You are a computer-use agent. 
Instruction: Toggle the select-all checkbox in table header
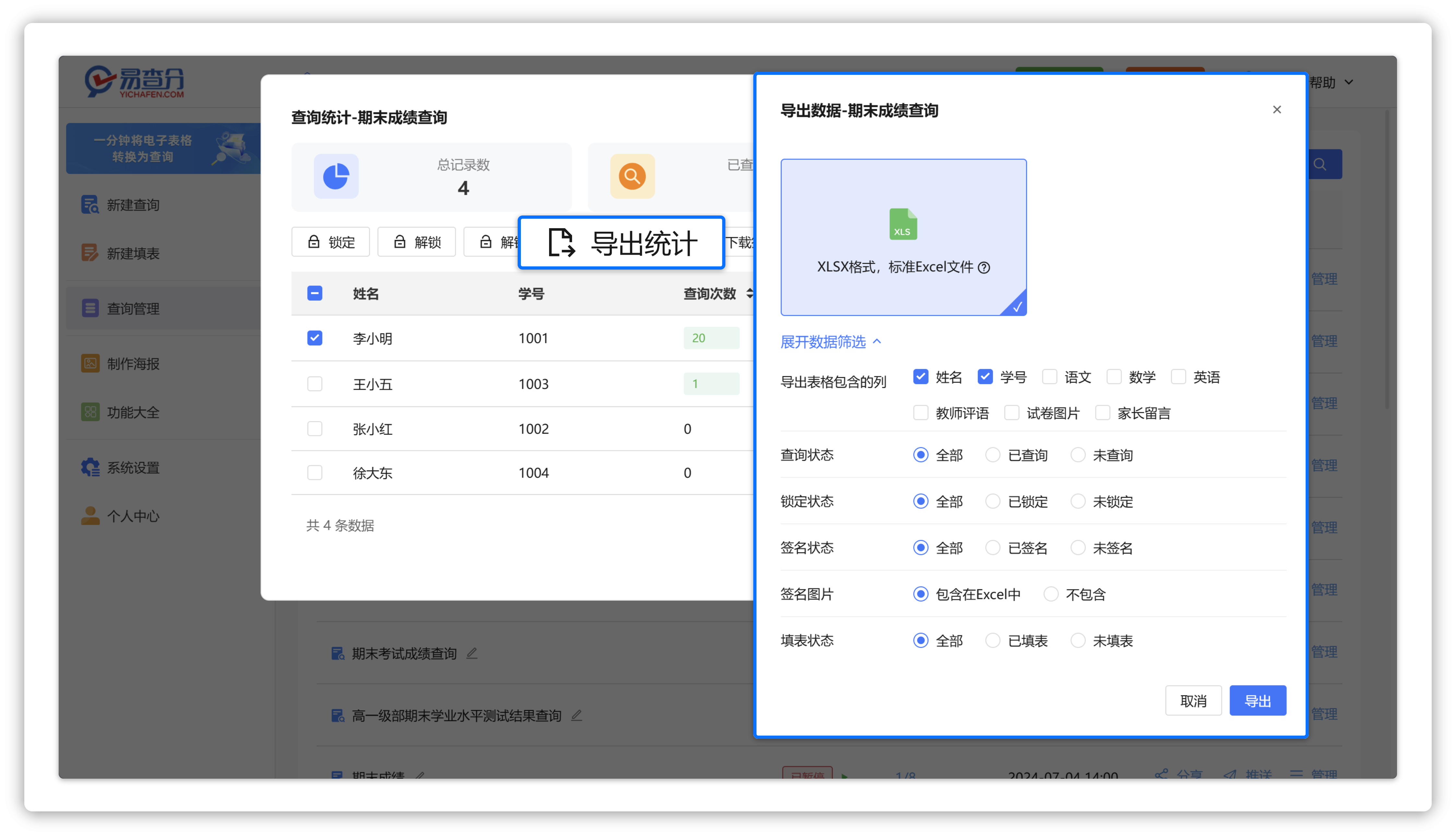(x=314, y=293)
